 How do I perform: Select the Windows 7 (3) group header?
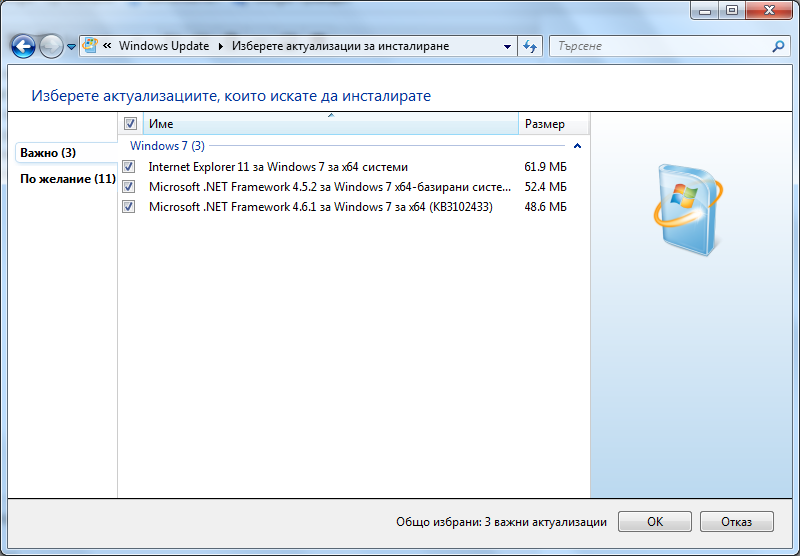point(167,146)
